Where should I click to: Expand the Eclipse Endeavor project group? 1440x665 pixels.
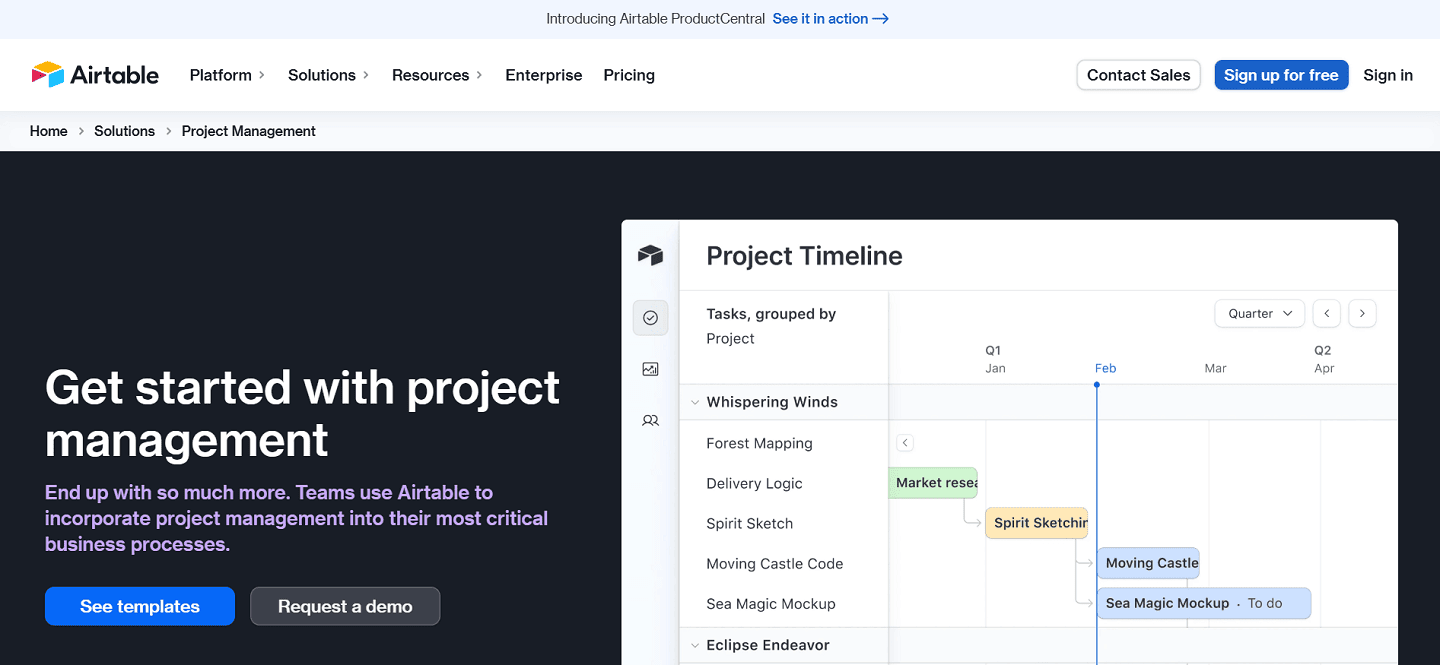click(x=694, y=645)
